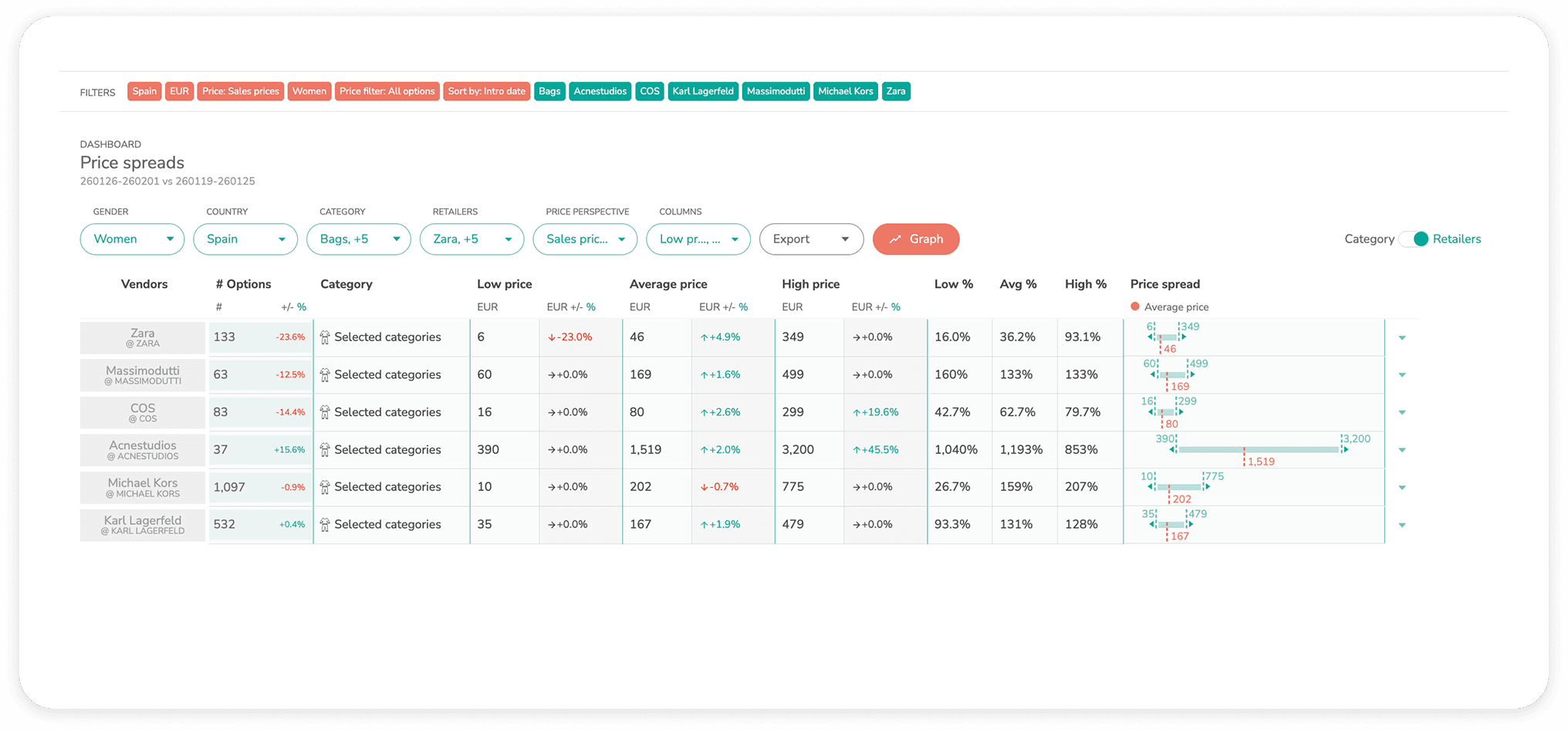Click the Sort by: Intro date filter chip

[486, 91]
